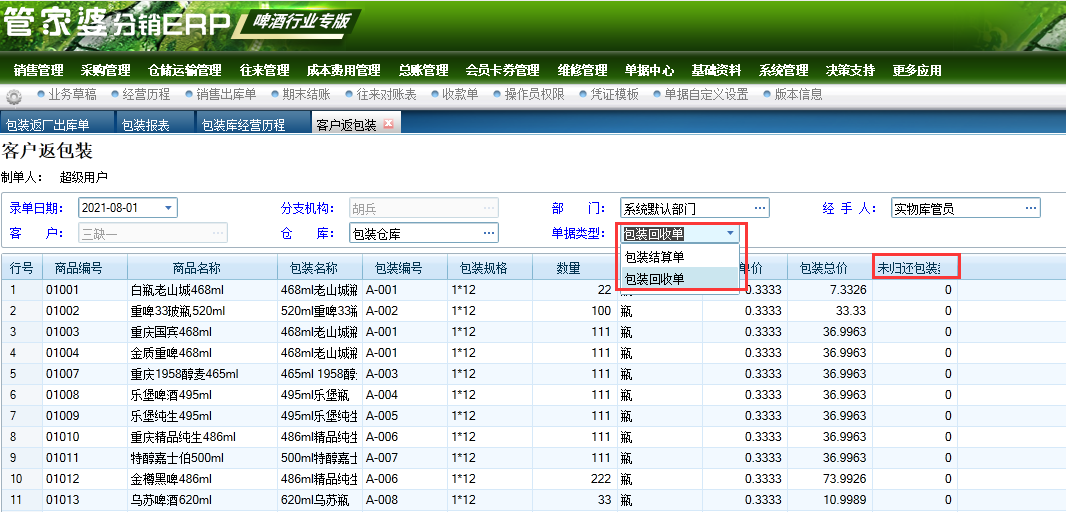Viewport: 1066px width, 512px height.
Task: Open the 会员卡券管理 menu
Action: [502, 71]
